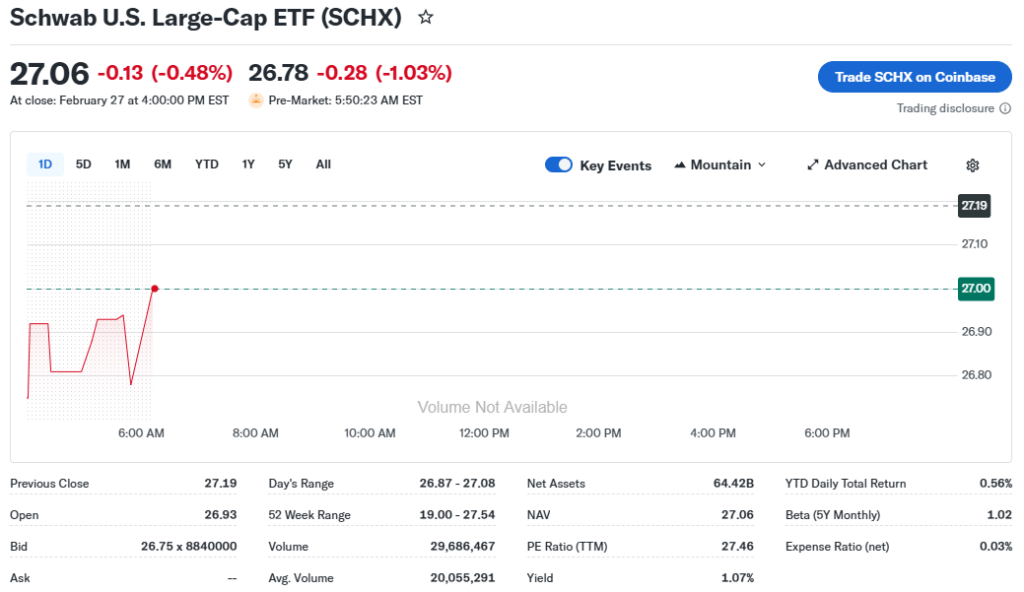Expand the Mountain chart style dropdown
1024x592 pixels.
[761, 165]
